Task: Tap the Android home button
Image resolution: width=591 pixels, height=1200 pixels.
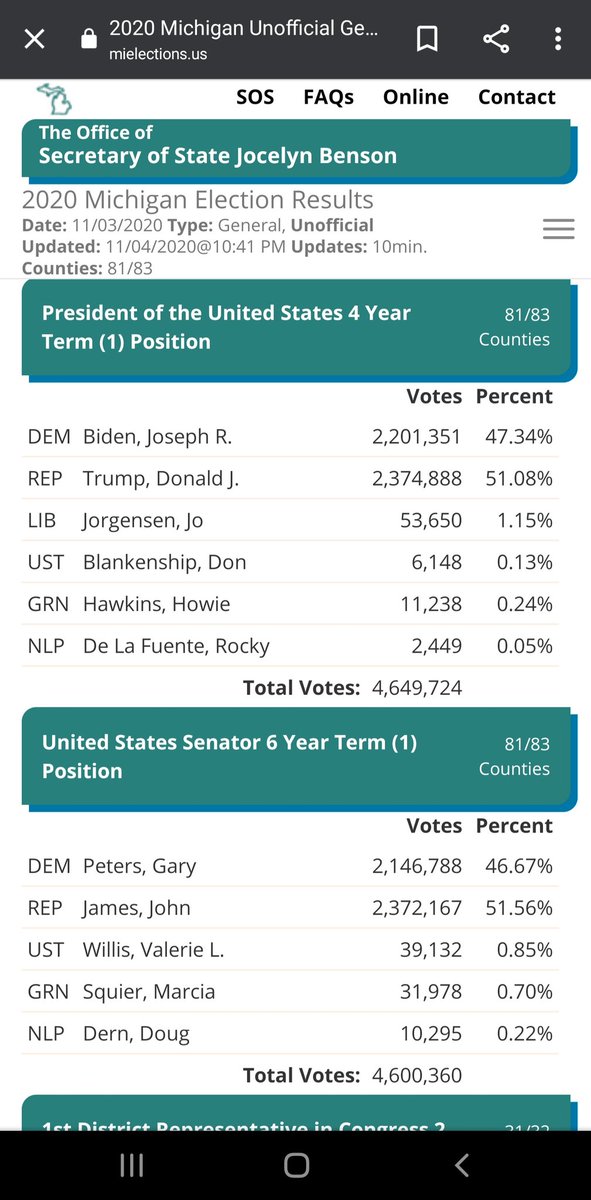Action: pos(296,1165)
